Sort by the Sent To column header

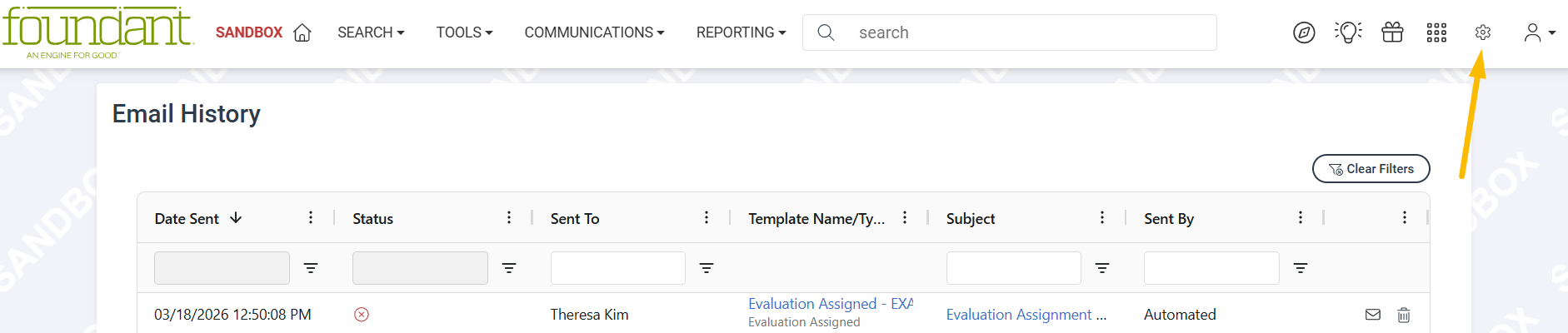click(x=575, y=218)
